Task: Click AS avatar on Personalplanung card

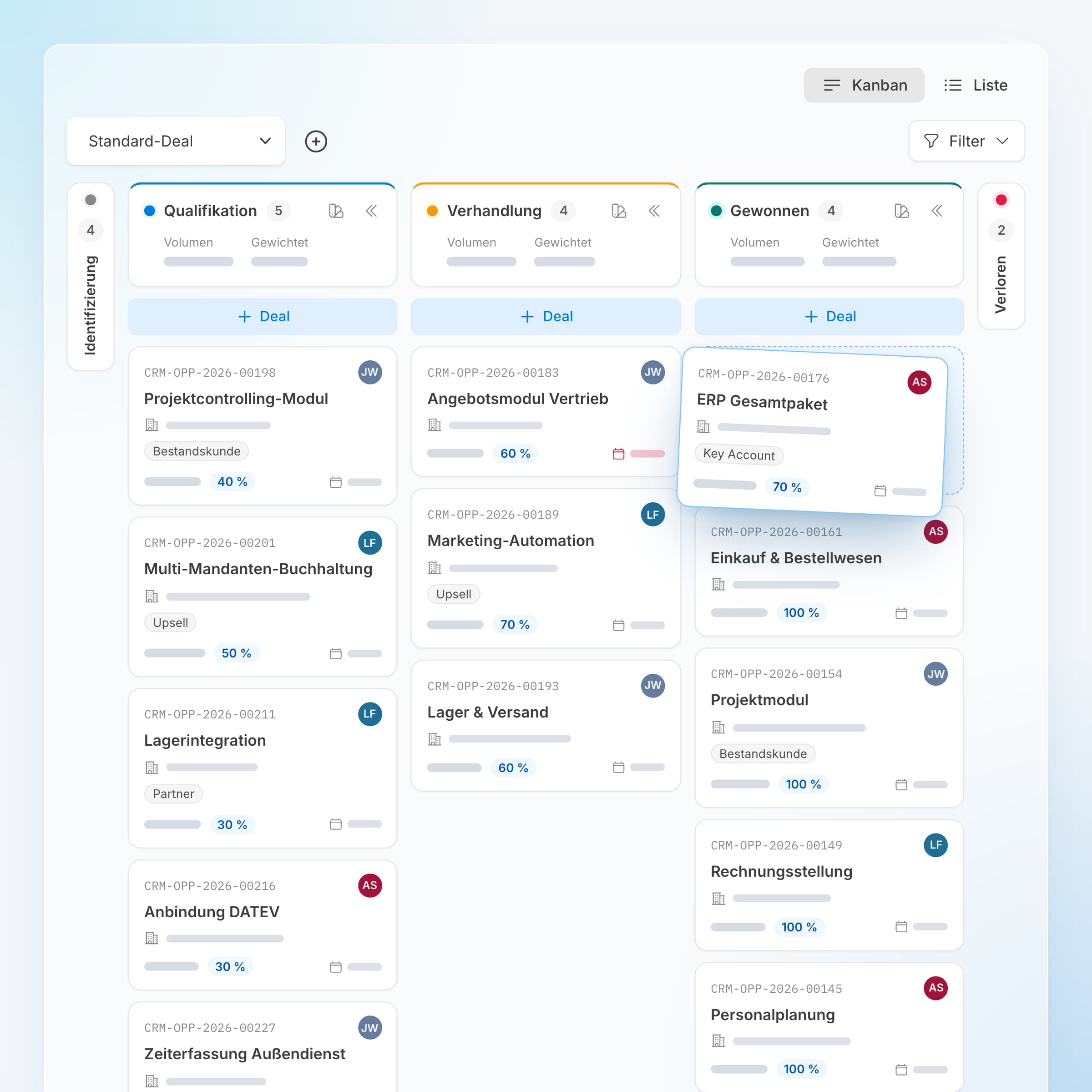Action: point(936,988)
